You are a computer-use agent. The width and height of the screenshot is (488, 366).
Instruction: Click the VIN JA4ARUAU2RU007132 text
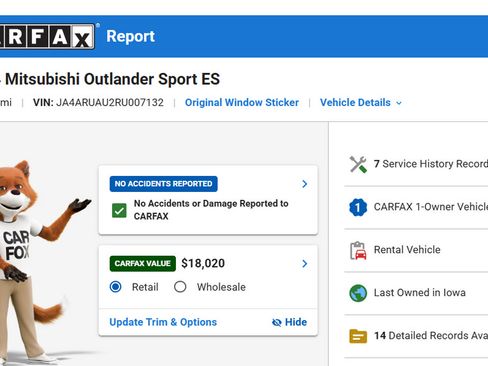(98, 103)
